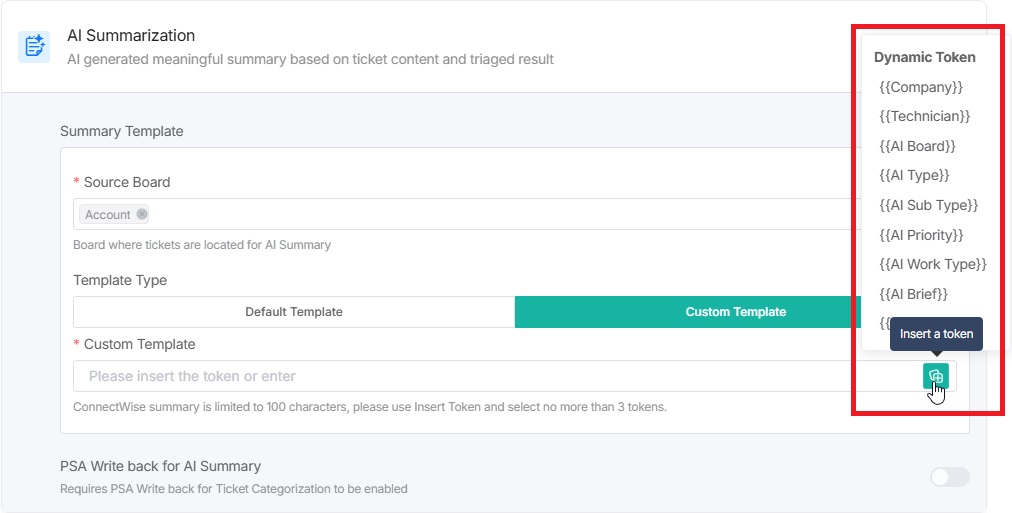The height and width of the screenshot is (513, 1012).
Task: Click the Dynamic Token list header
Action: [925, 57]
